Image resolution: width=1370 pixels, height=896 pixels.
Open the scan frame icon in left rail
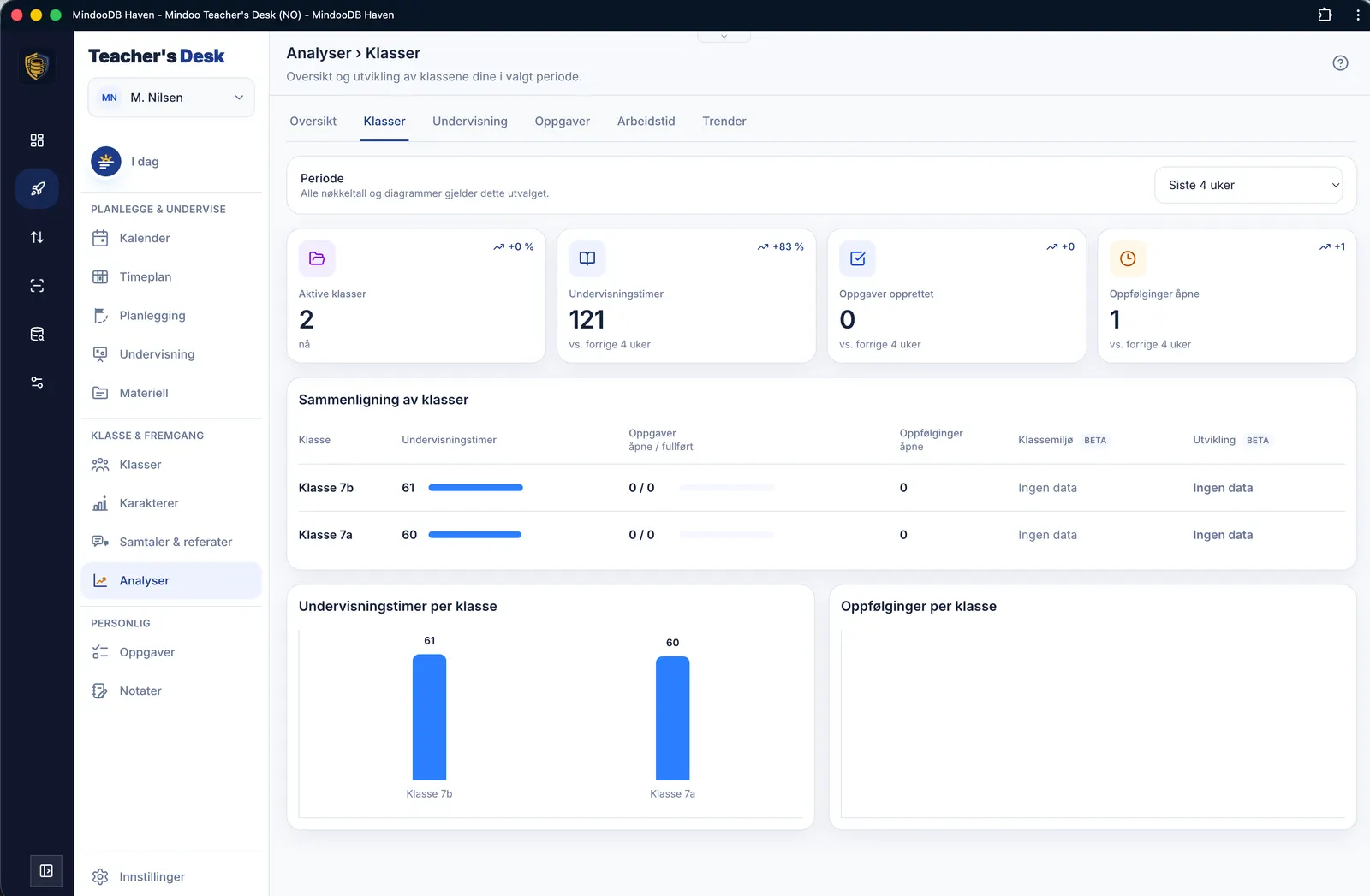tap(37, 286)
